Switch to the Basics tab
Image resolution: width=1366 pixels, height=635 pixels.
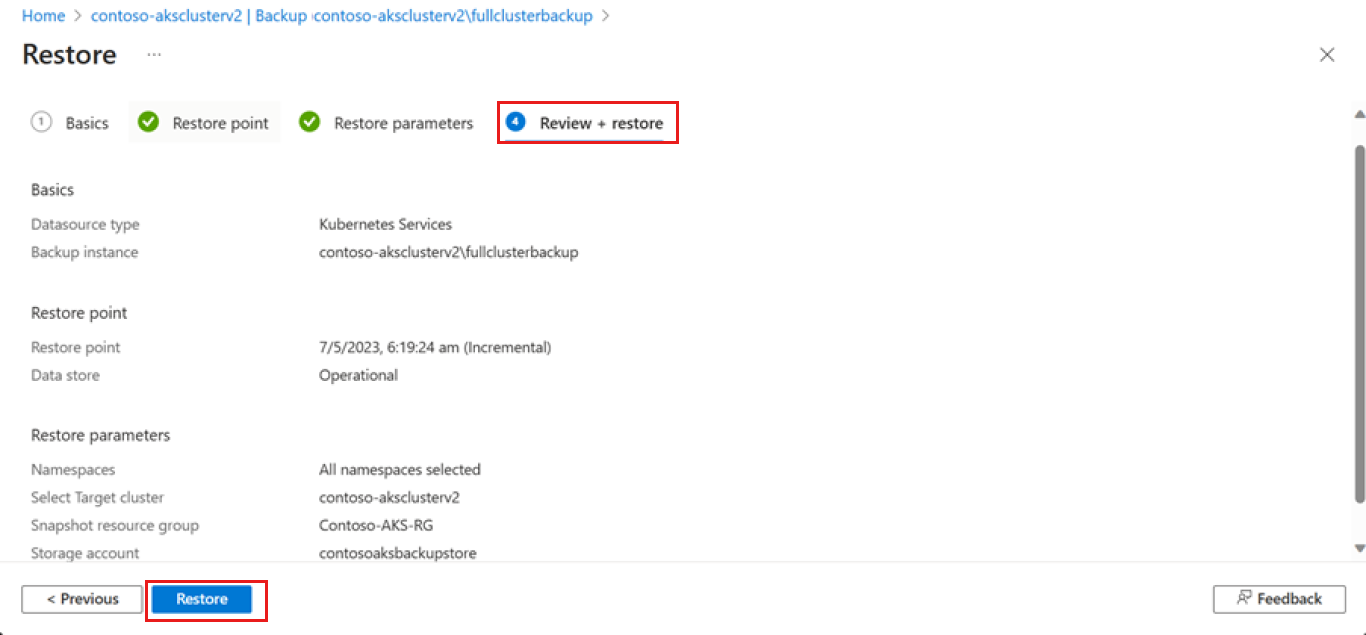tap(87, 123)
